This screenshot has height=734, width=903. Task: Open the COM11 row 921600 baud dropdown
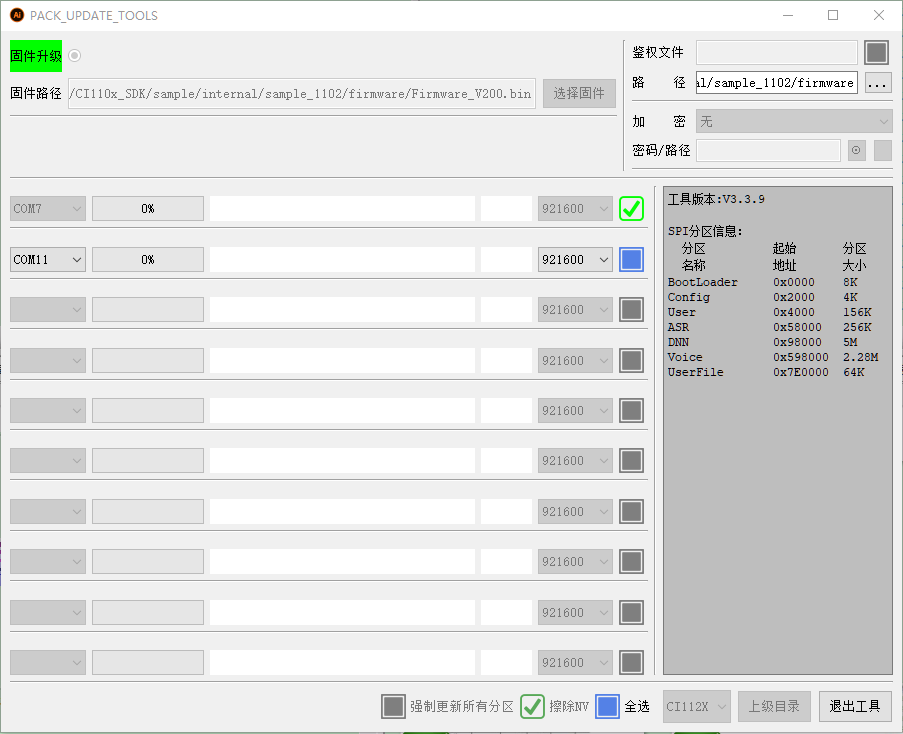[575, 260]
